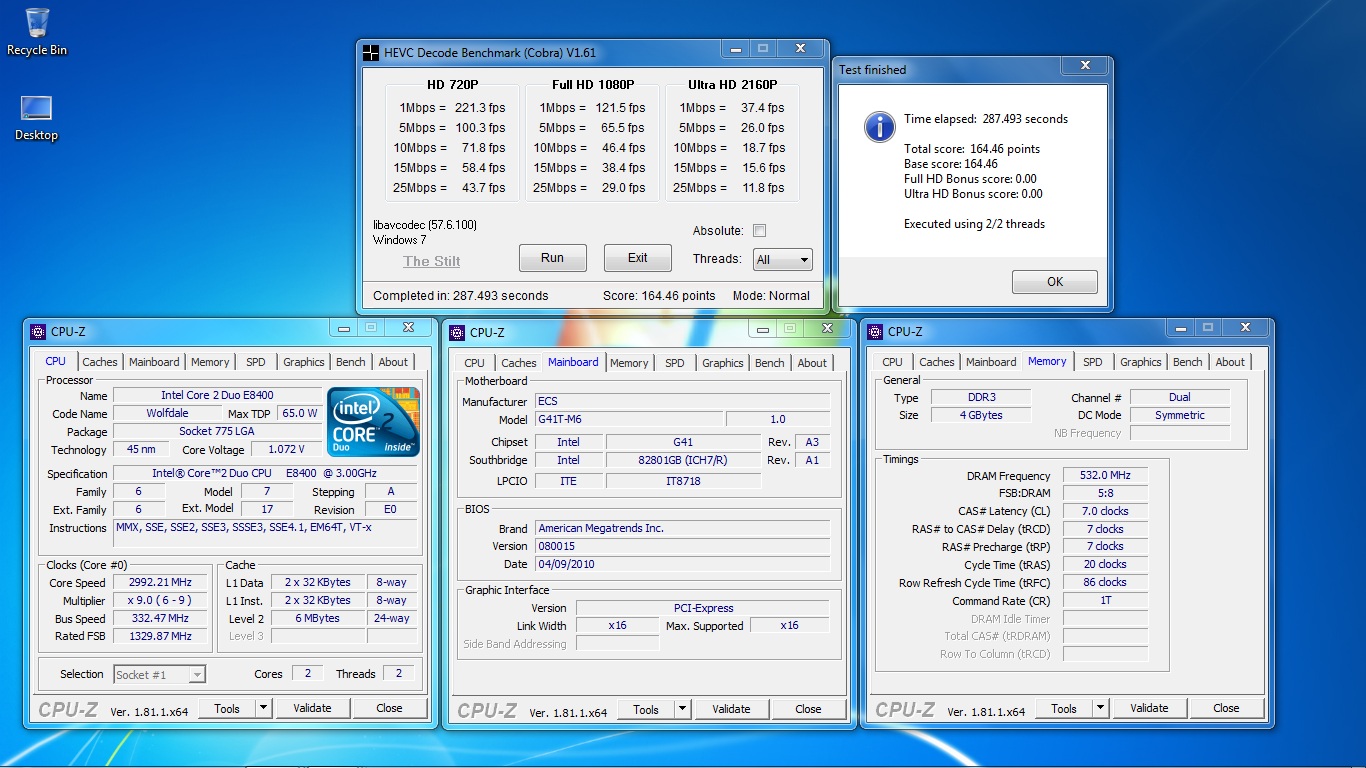Expand Tools dropdown arrow in CPU window

264,708
